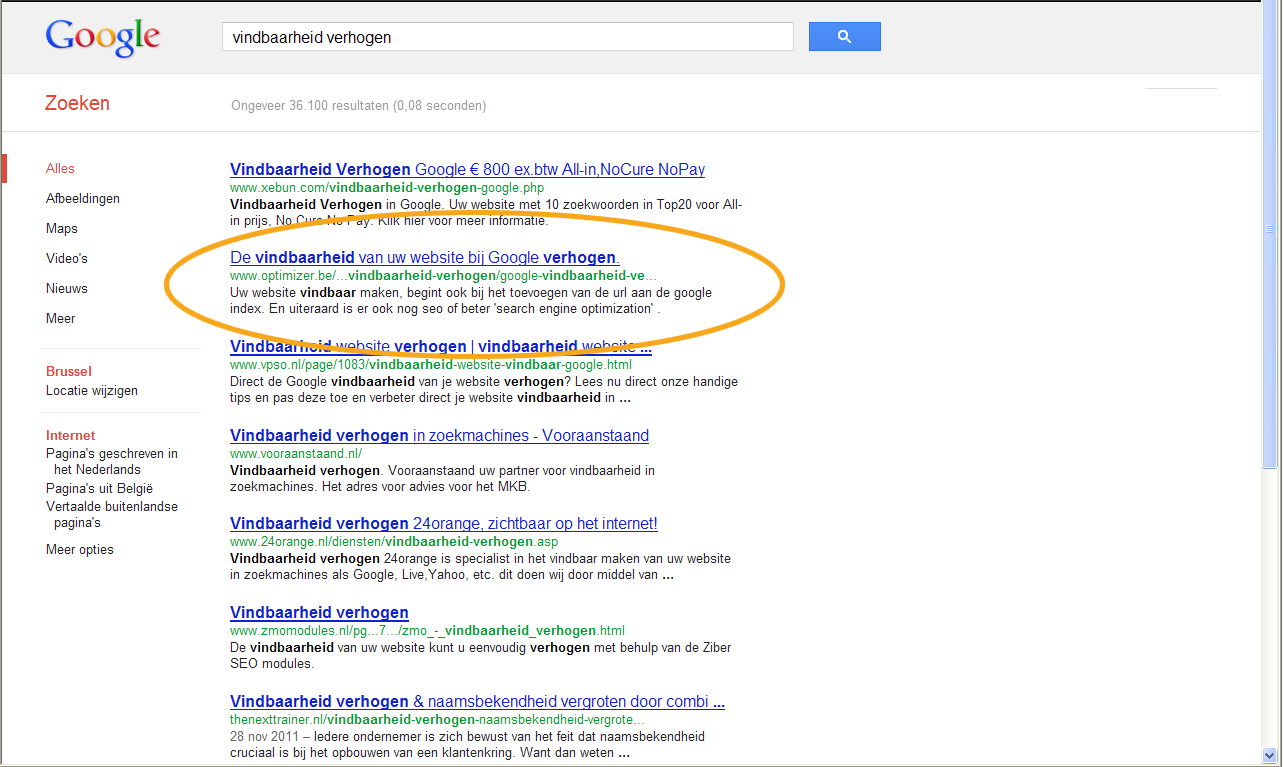Screen dimensions: 1284x767
Task: Click the www.vpso.nl green URL
Action: click(x=430, y=365)
